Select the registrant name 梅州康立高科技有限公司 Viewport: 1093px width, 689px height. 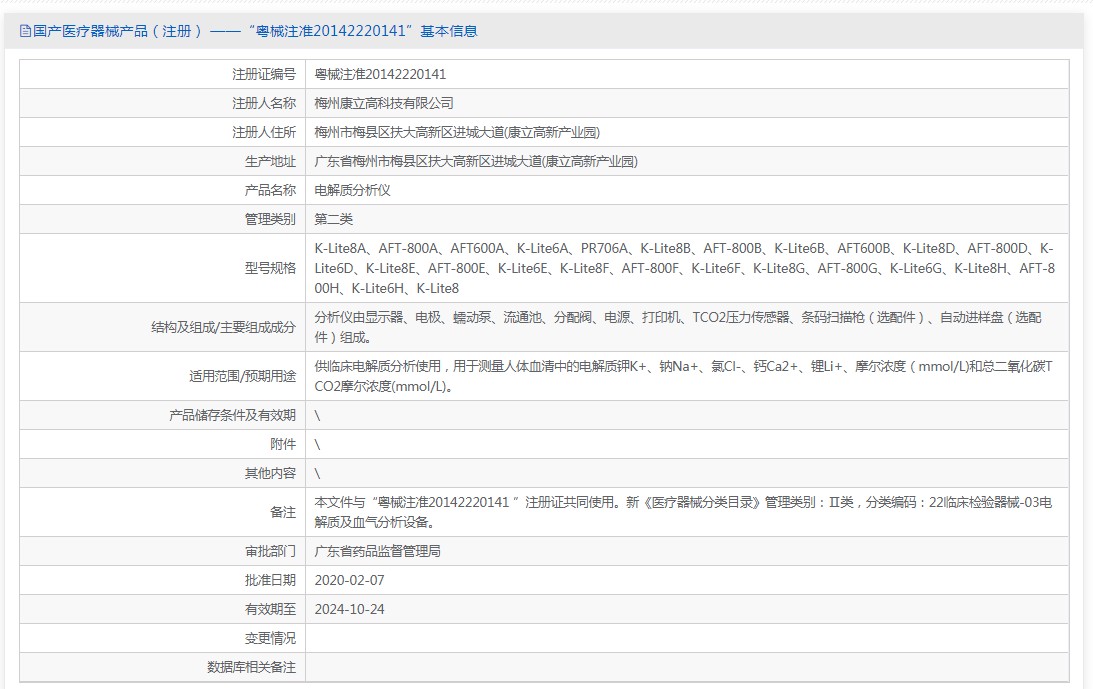(x=384, y=103)
